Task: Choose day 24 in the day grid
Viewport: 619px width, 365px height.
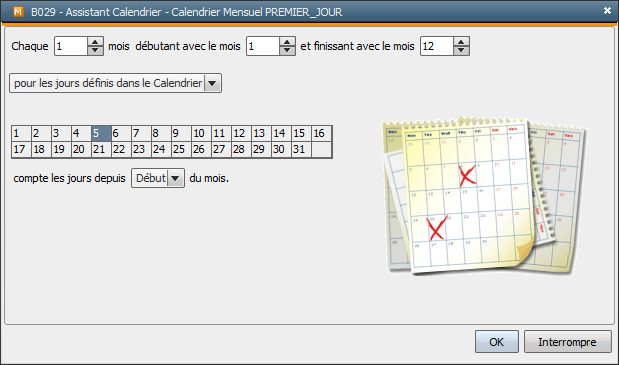Action: (x=161, y=149)
